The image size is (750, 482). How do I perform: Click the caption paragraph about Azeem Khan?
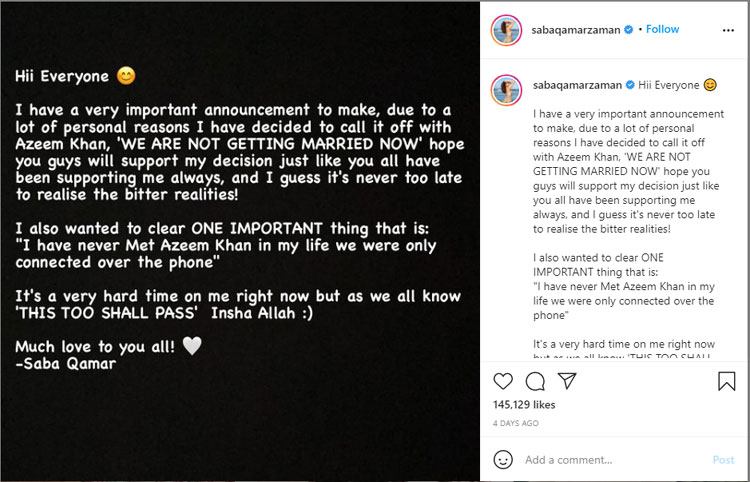coord(625,177)
